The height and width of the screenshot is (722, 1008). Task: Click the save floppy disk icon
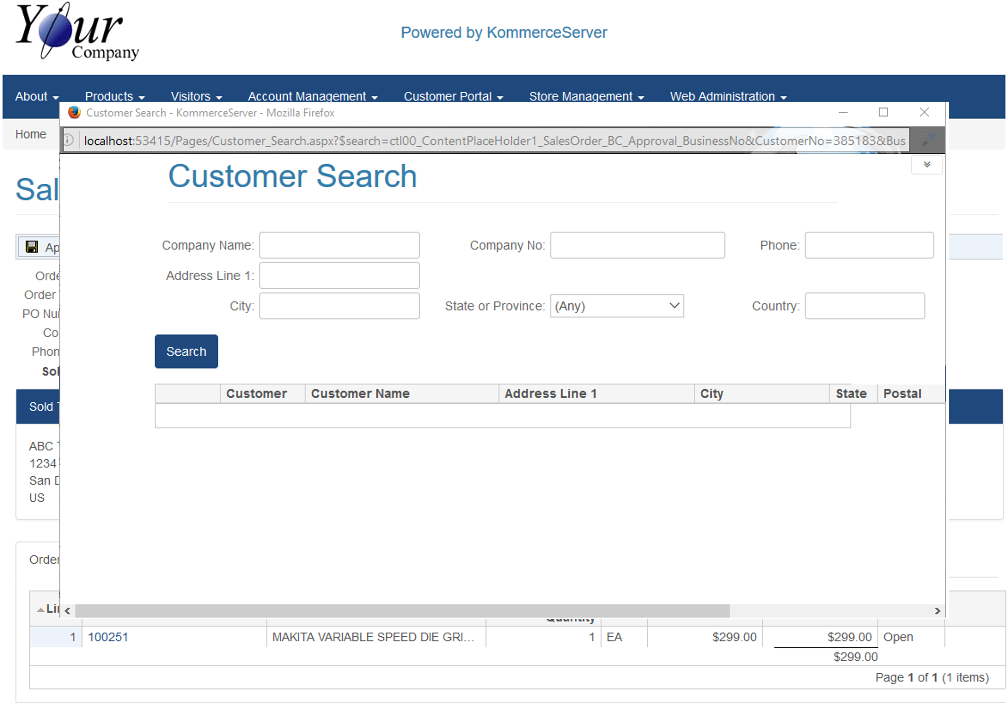tap(32, 247)
